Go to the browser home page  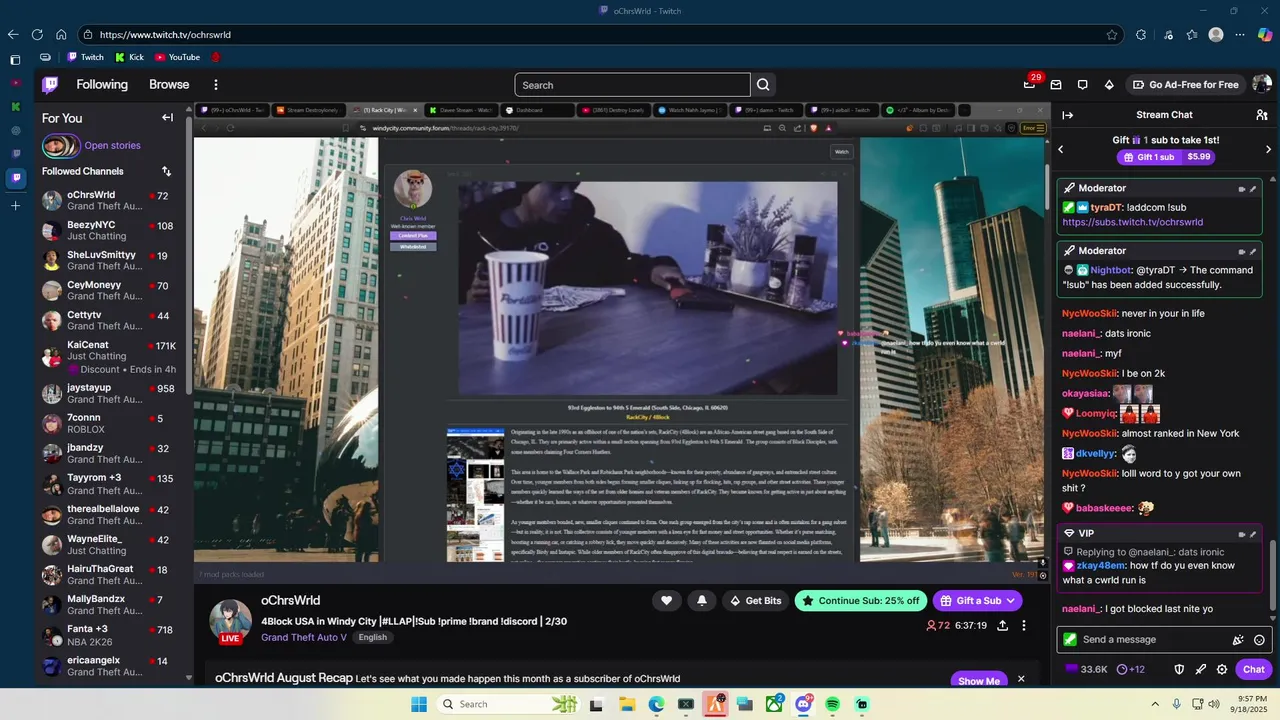(61, 34)
